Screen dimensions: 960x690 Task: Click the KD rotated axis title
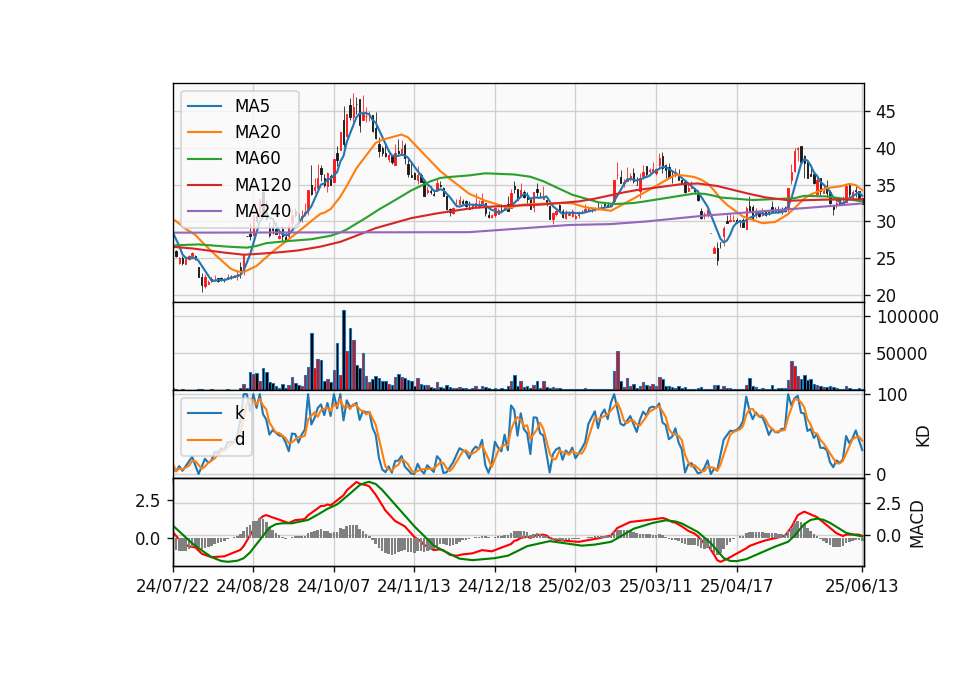923,437
